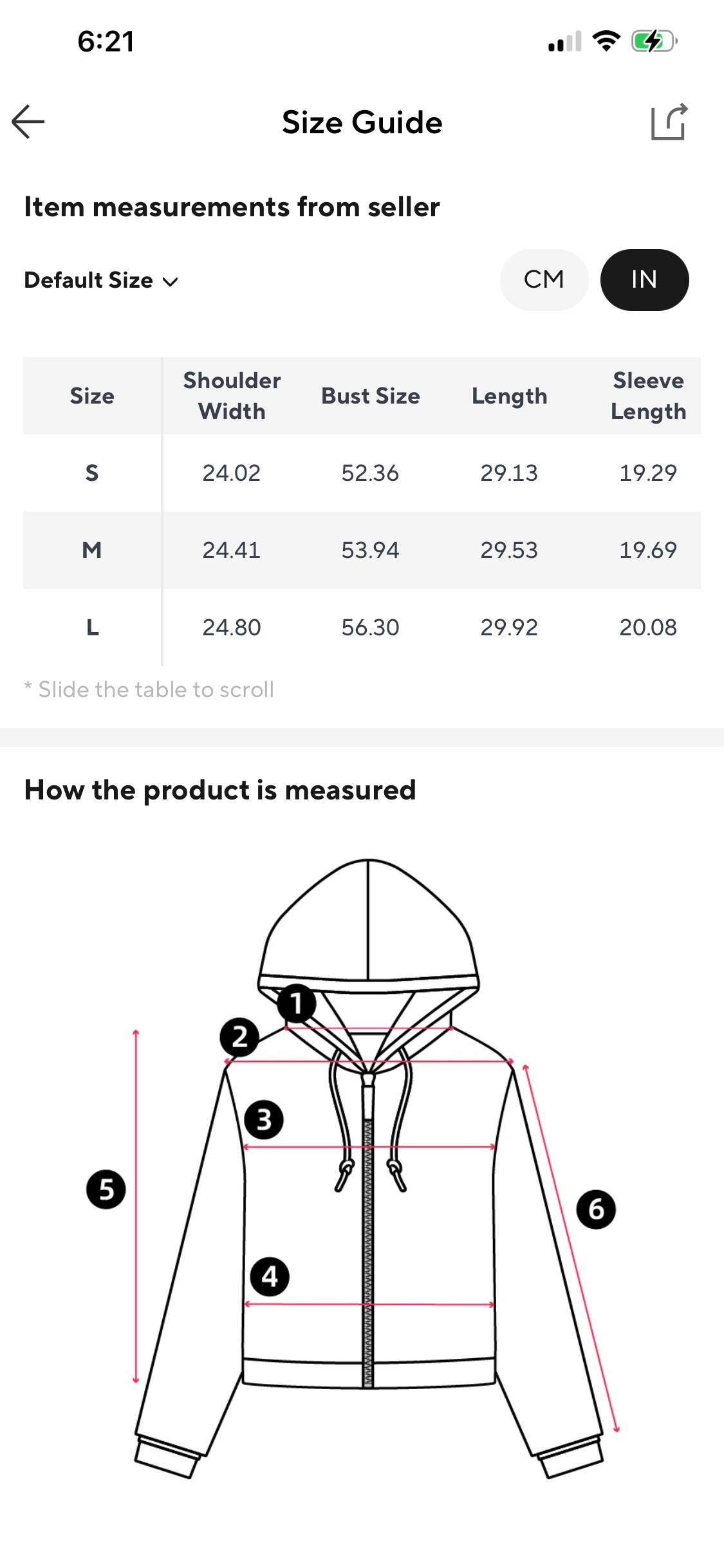724x1568 pixels.
Task: Tap the M bust size value 53.94
Action: pyautogui.click(x=370, y=550)
